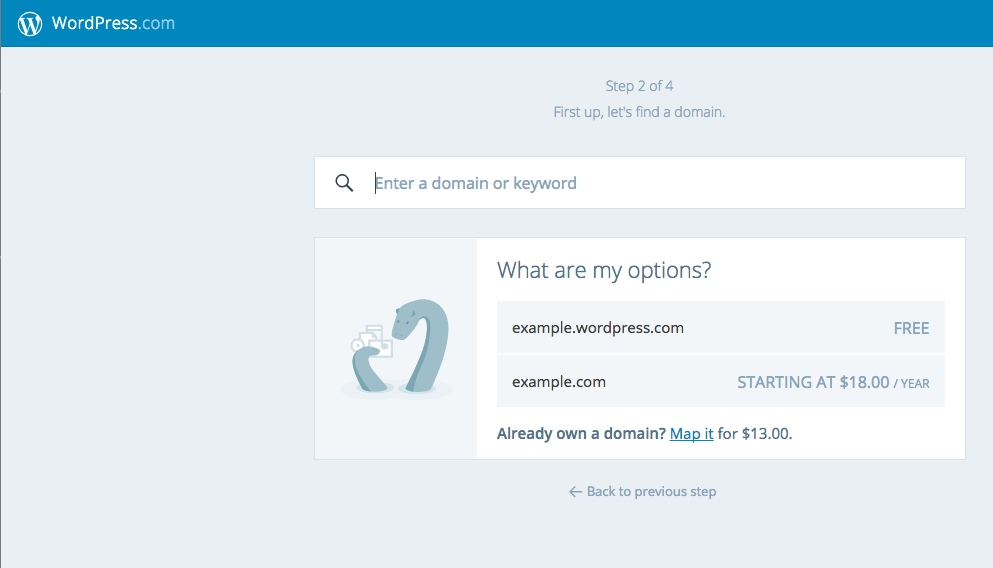Click the magnifying glass search icon
This screenshot has width=993, height=568.
click(345, 183)
